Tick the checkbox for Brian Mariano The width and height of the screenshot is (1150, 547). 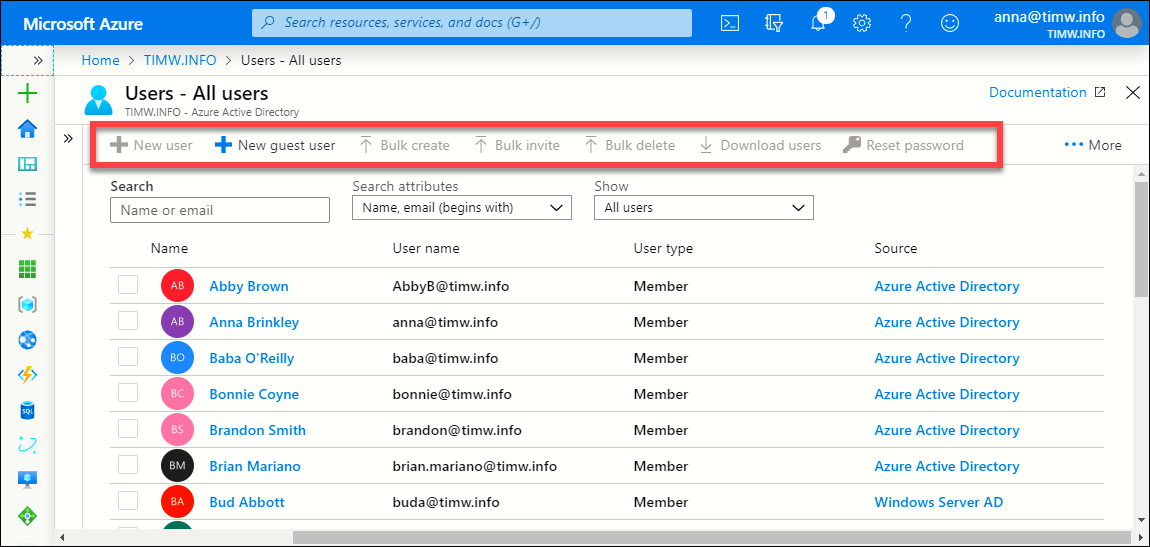pyautogui.click(x=128, y=466)
